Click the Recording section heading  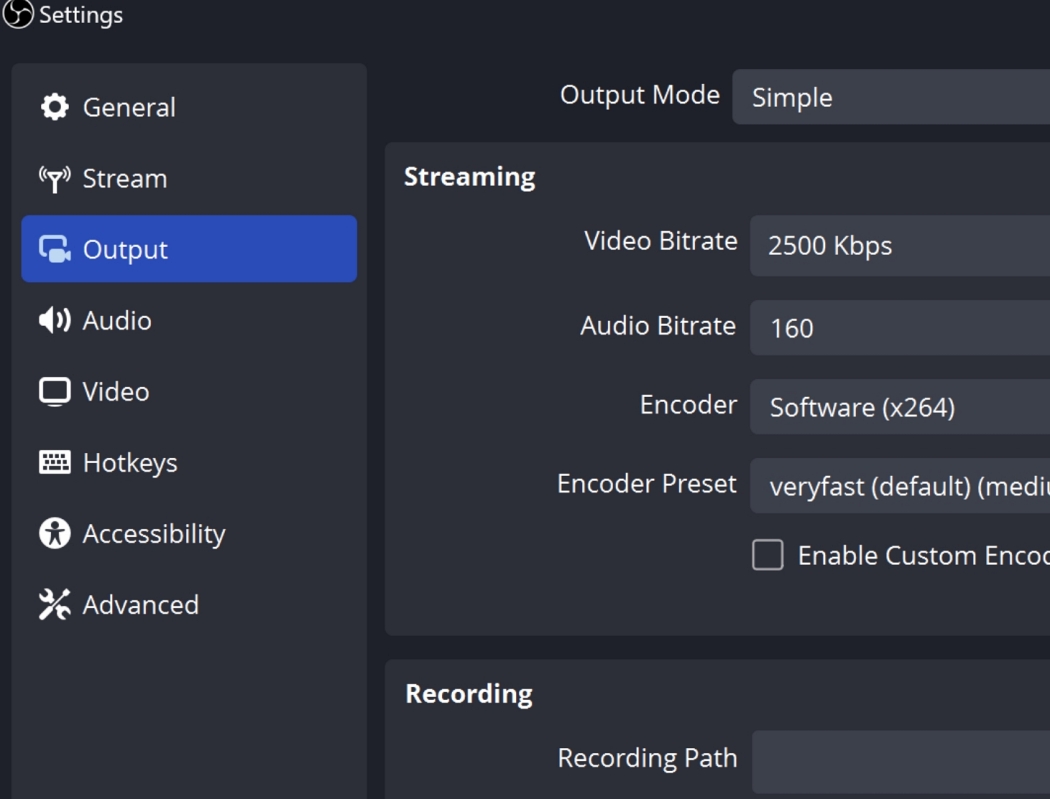click(x=469, y=694)
